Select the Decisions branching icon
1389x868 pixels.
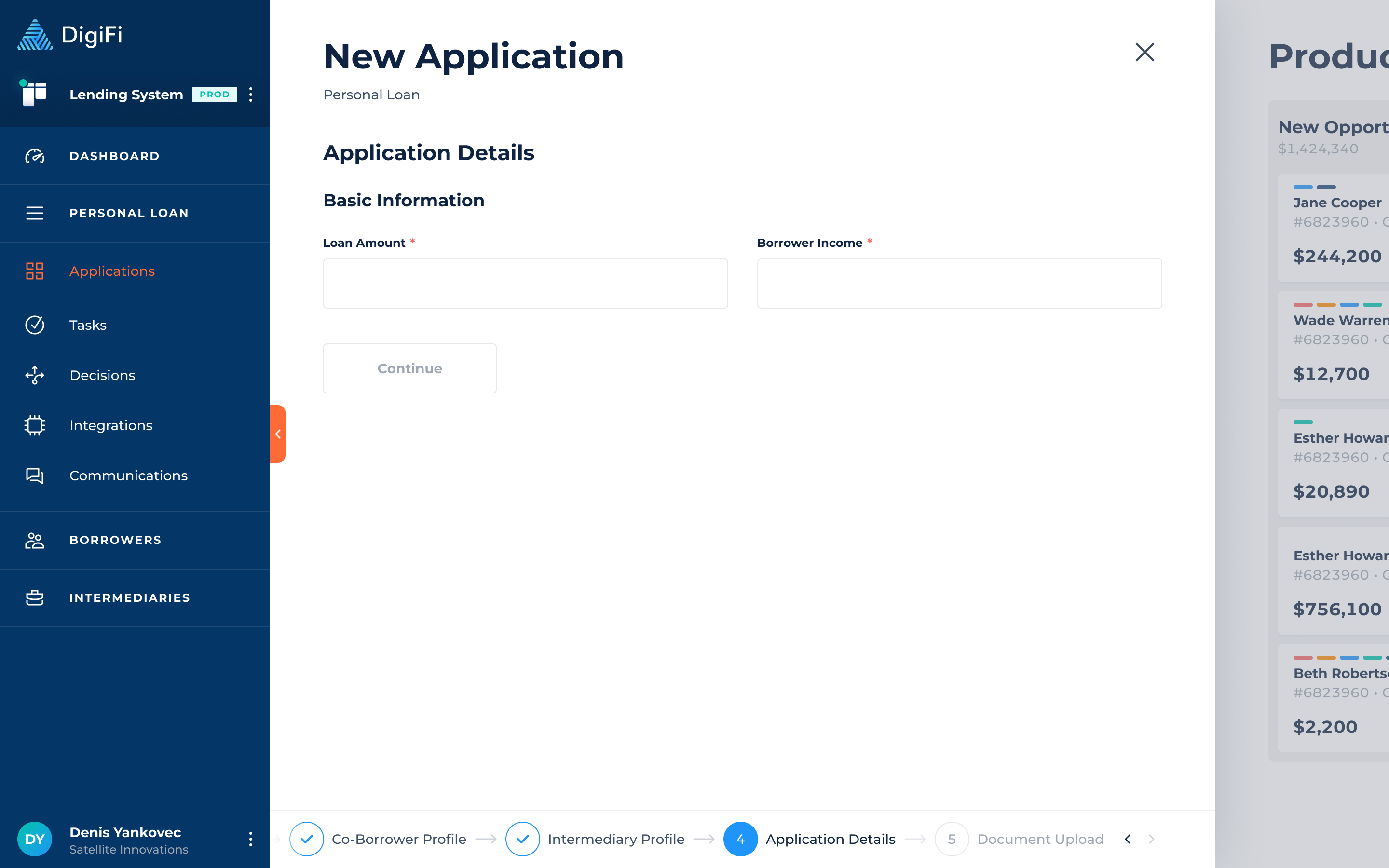click(x=34, y=375)
